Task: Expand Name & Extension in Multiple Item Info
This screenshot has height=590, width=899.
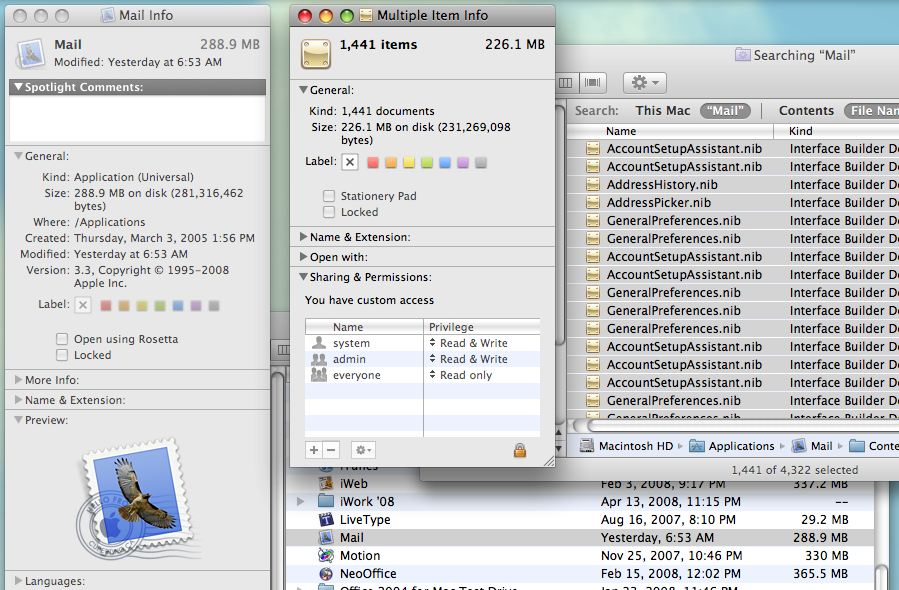Action: click(303, 237)
